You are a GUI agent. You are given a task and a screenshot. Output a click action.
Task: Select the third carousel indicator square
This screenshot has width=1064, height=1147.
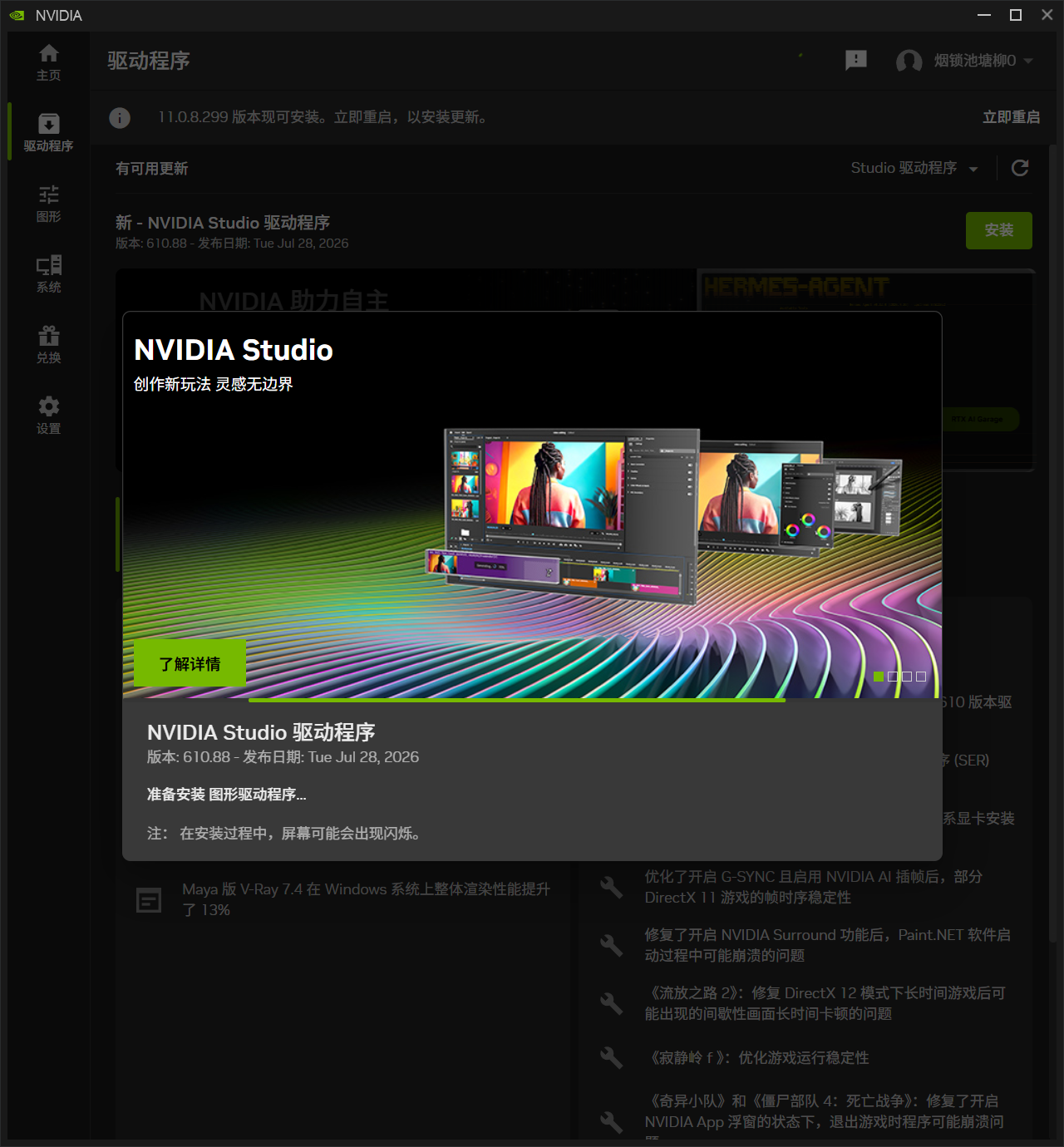coord(907,677)
